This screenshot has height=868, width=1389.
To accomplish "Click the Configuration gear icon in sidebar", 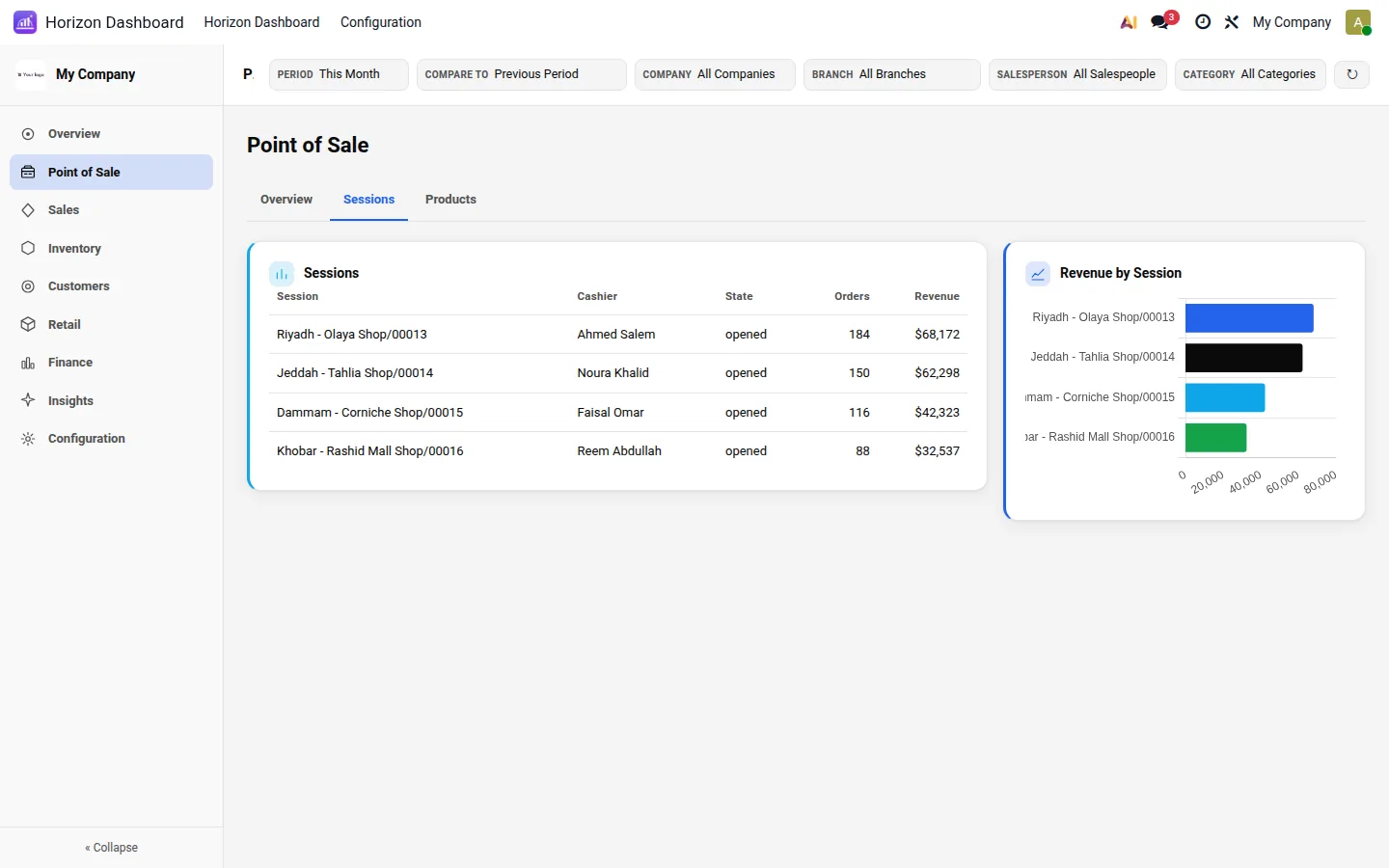I will (28, 439).
